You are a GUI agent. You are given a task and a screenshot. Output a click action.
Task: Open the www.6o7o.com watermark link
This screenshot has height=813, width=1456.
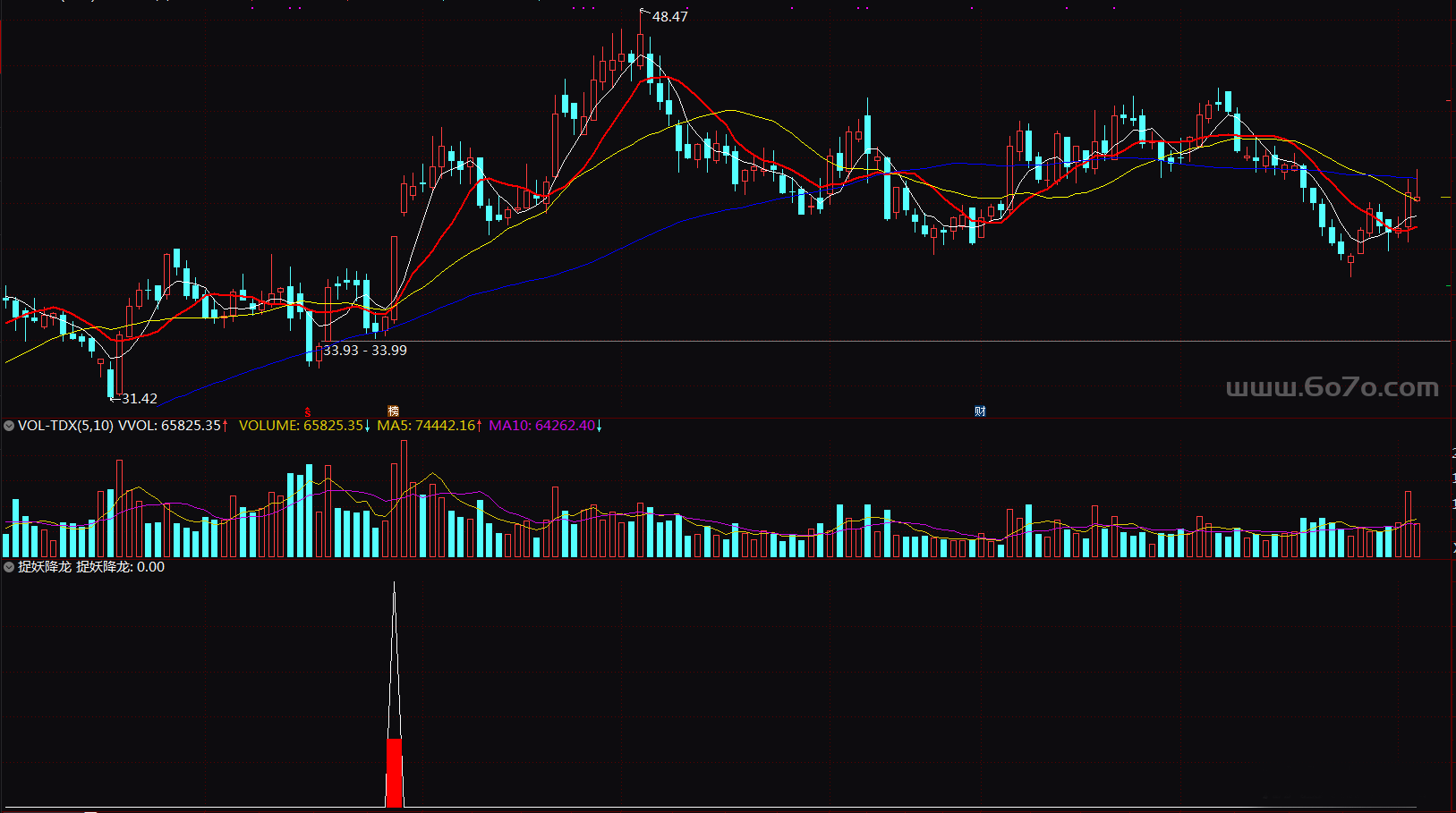coord(1332,387)
